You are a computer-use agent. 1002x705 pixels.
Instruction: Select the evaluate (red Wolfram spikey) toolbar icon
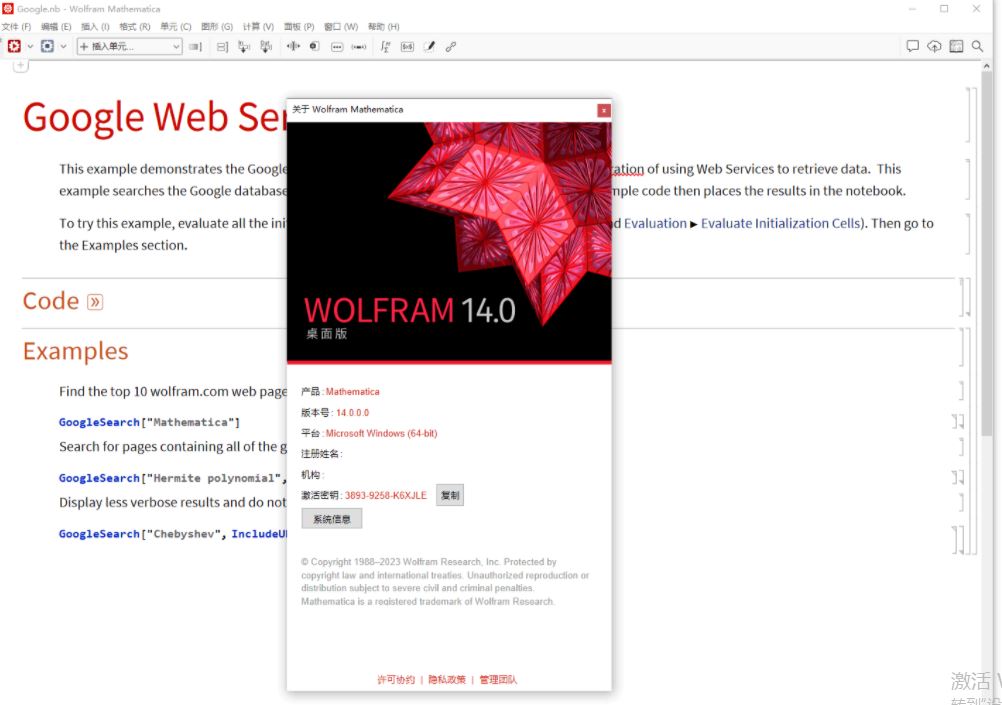pyautogui.click(x=15, y=46)
